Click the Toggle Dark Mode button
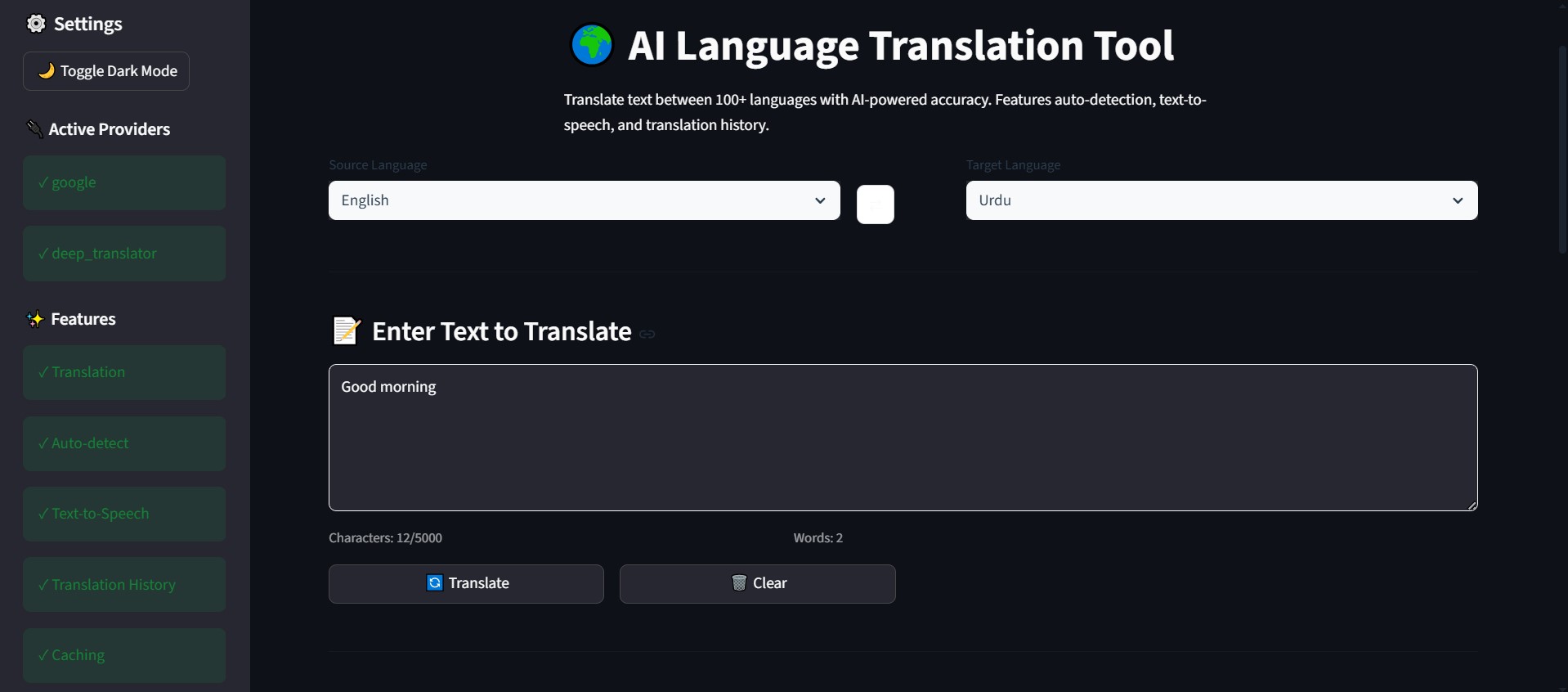1568x692 pixels. [106, 71]
